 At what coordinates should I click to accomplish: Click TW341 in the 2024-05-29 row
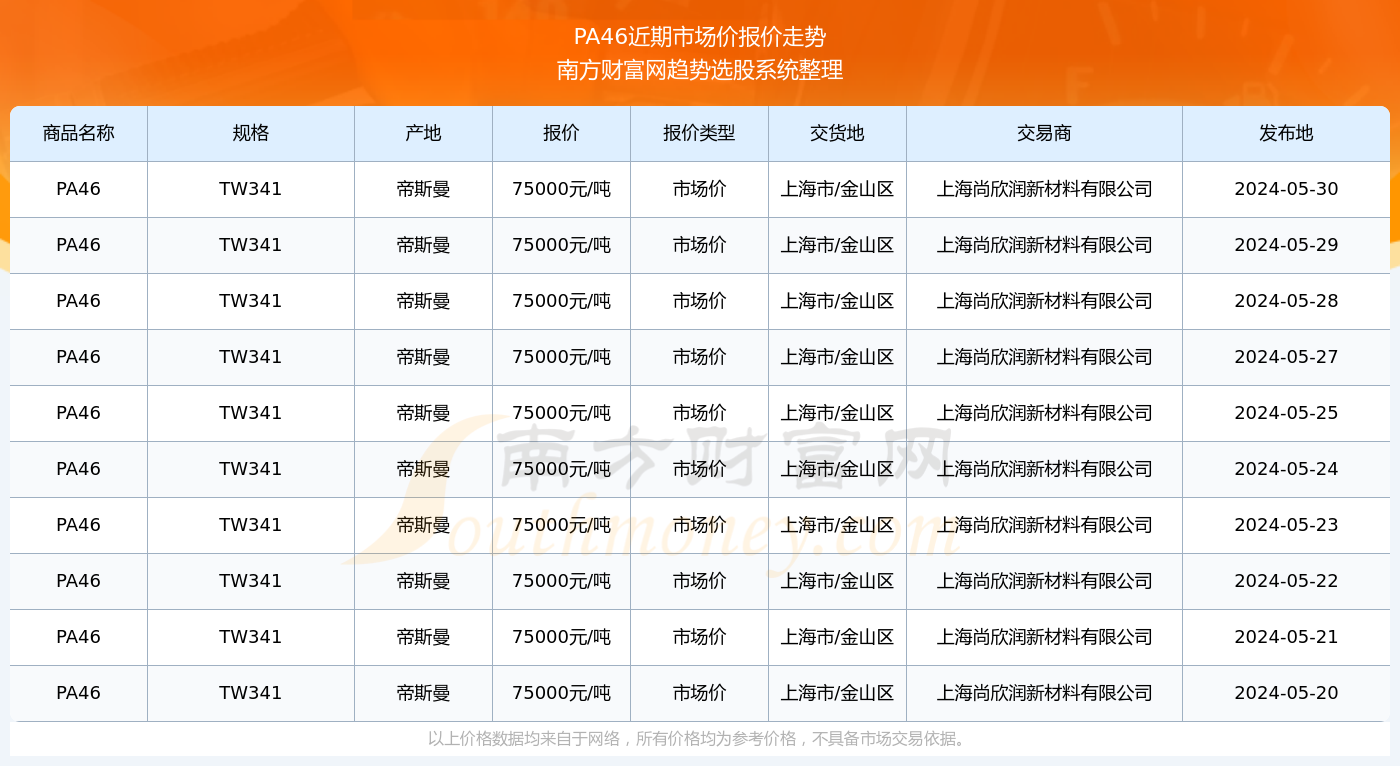coord(251,245)
